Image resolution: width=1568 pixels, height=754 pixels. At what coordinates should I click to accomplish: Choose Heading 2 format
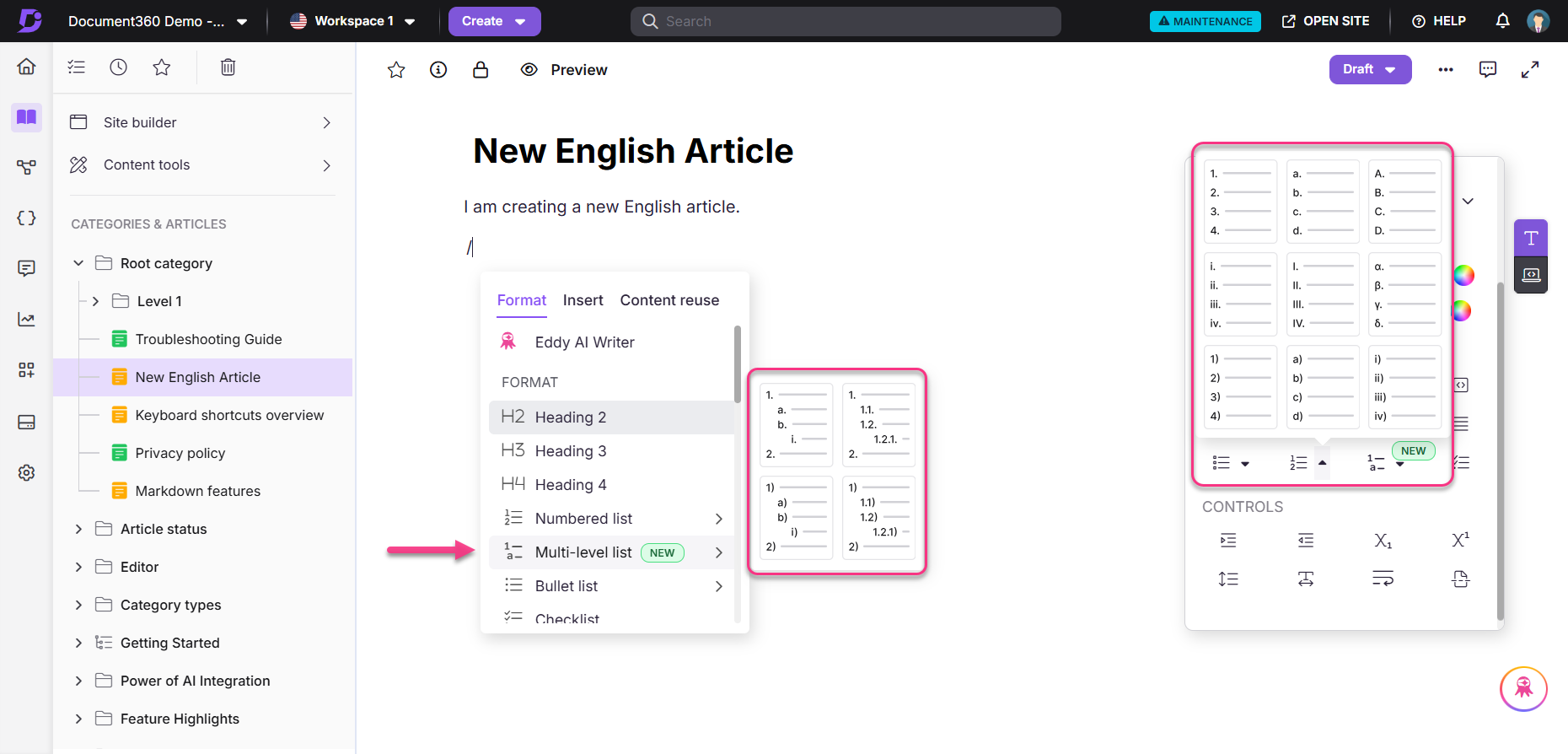(611, 417)
